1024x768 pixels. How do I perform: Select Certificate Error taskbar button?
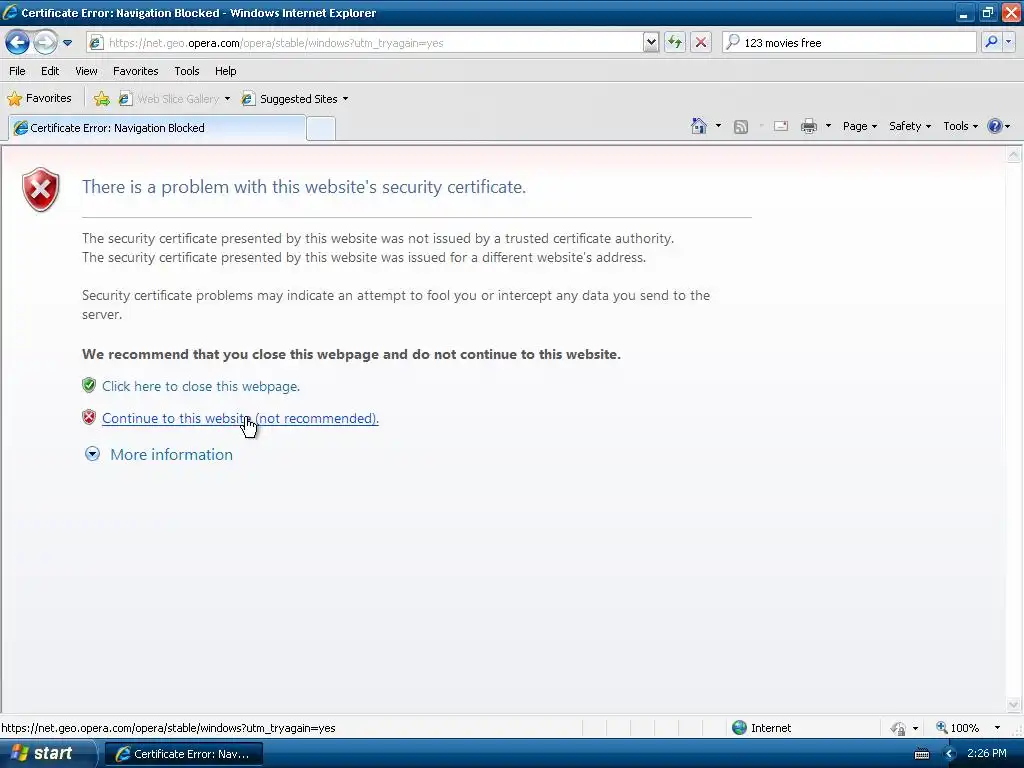pyautogui.click(x=184, y=754)
